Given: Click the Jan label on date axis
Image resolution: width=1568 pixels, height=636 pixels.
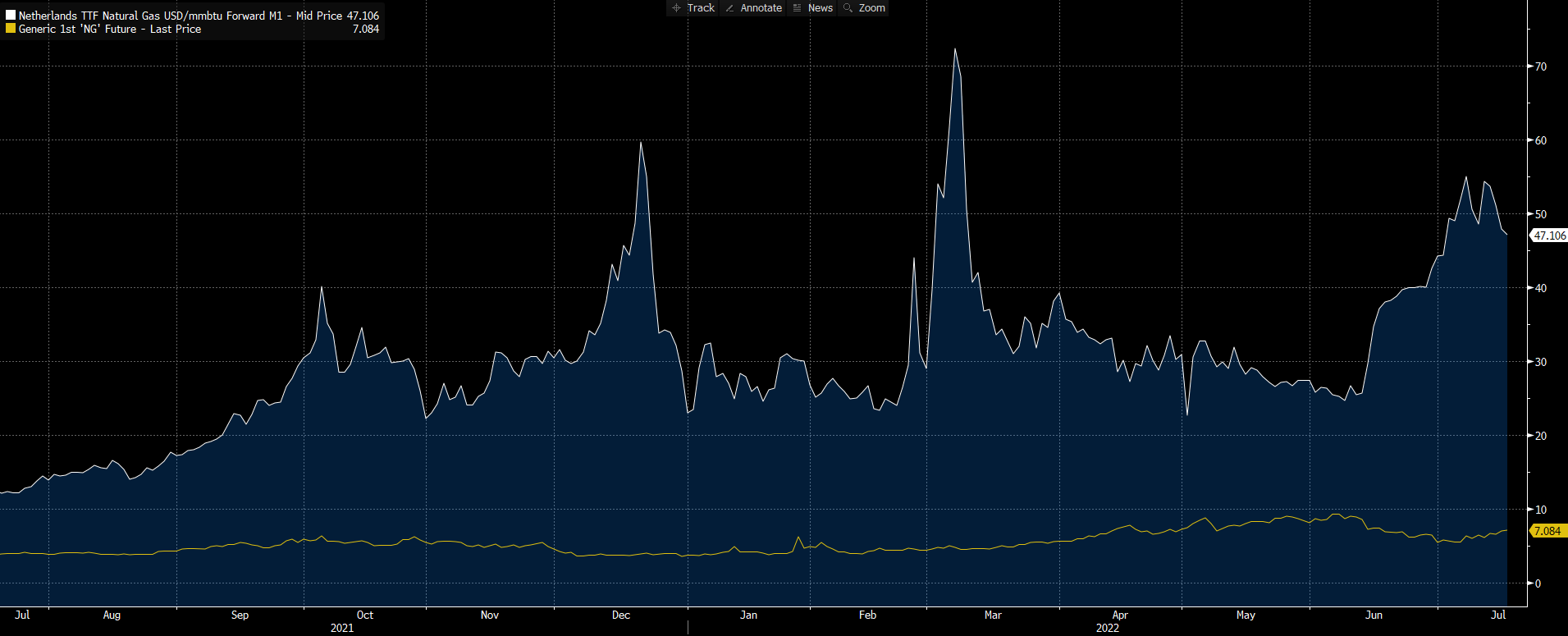Looking at the screenshot, I should [748, 615].
